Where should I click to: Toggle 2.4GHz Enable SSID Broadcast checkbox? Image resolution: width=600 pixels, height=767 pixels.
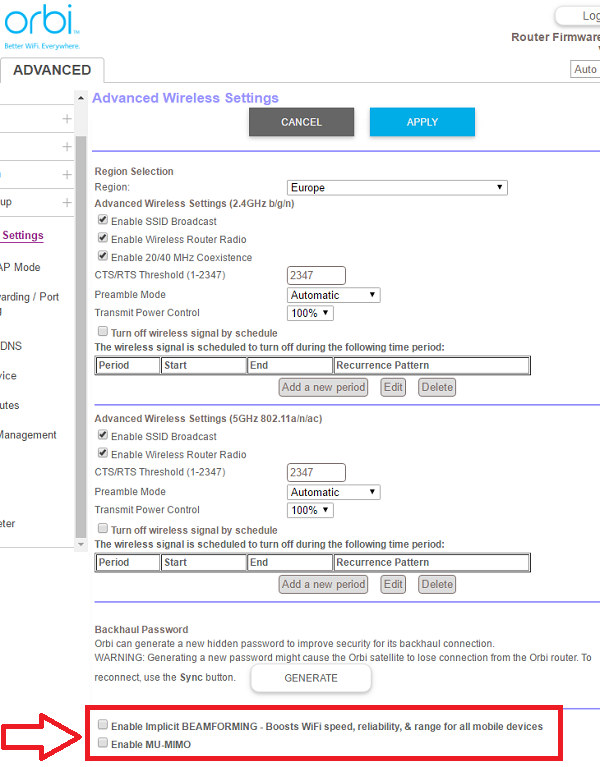[103, 220]
